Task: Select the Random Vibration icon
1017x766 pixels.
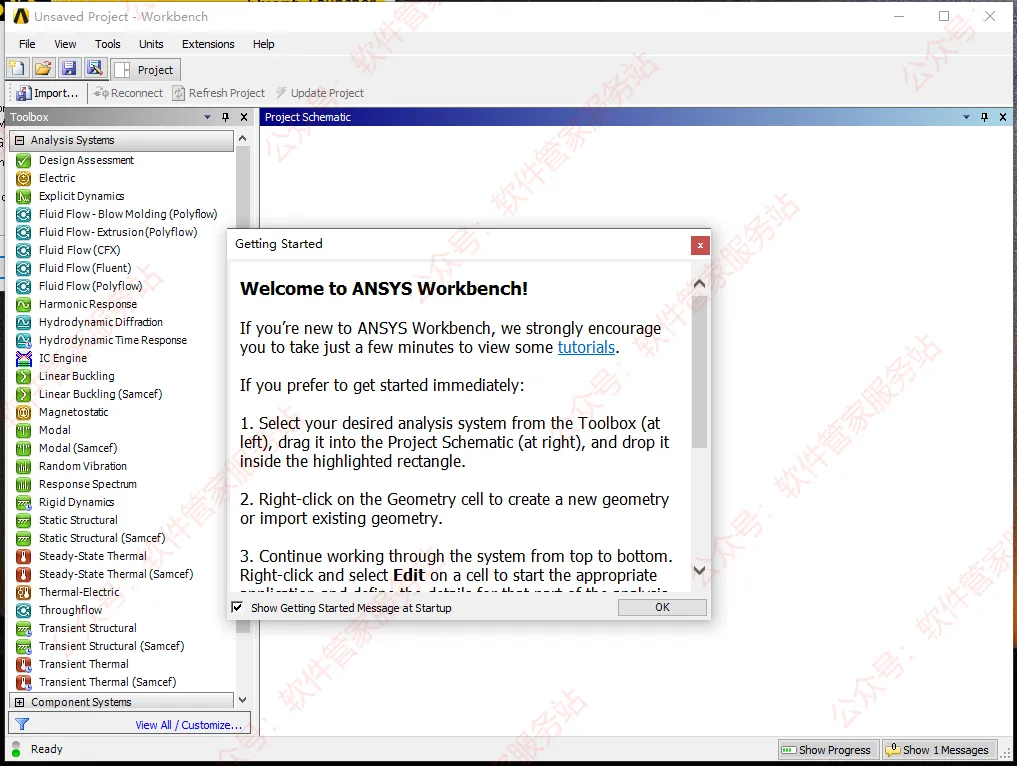Action: tap(23, 466)
